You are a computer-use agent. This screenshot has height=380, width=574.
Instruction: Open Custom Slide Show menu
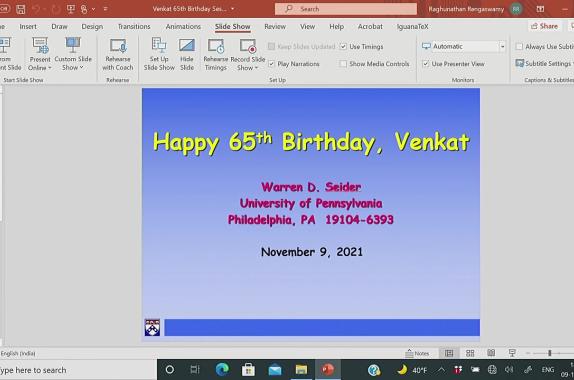pos(73,54)
